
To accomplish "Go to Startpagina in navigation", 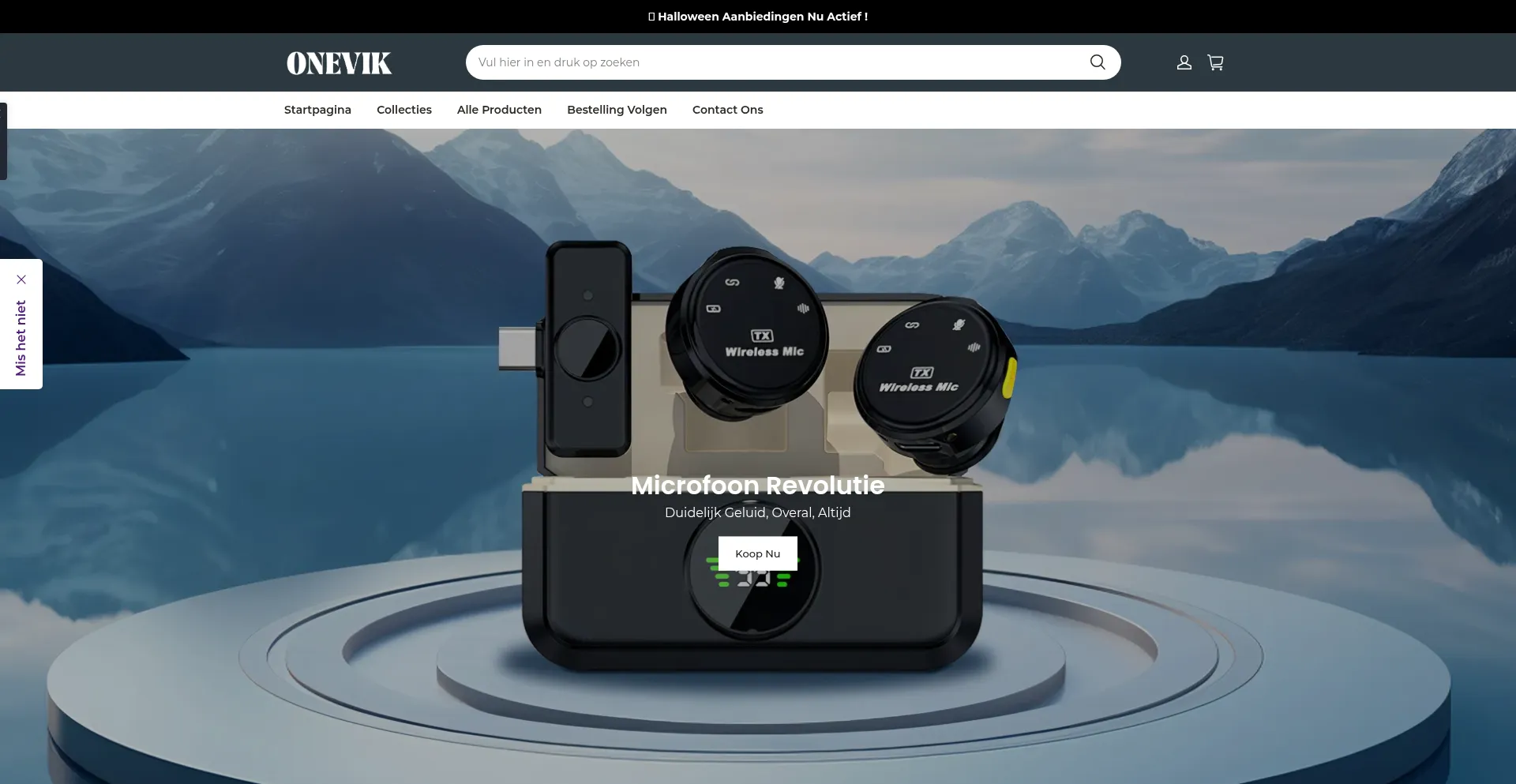I will (317, 110).
